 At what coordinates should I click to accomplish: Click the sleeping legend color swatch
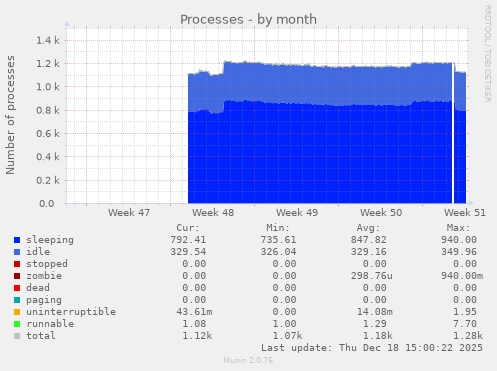point(17,240)
